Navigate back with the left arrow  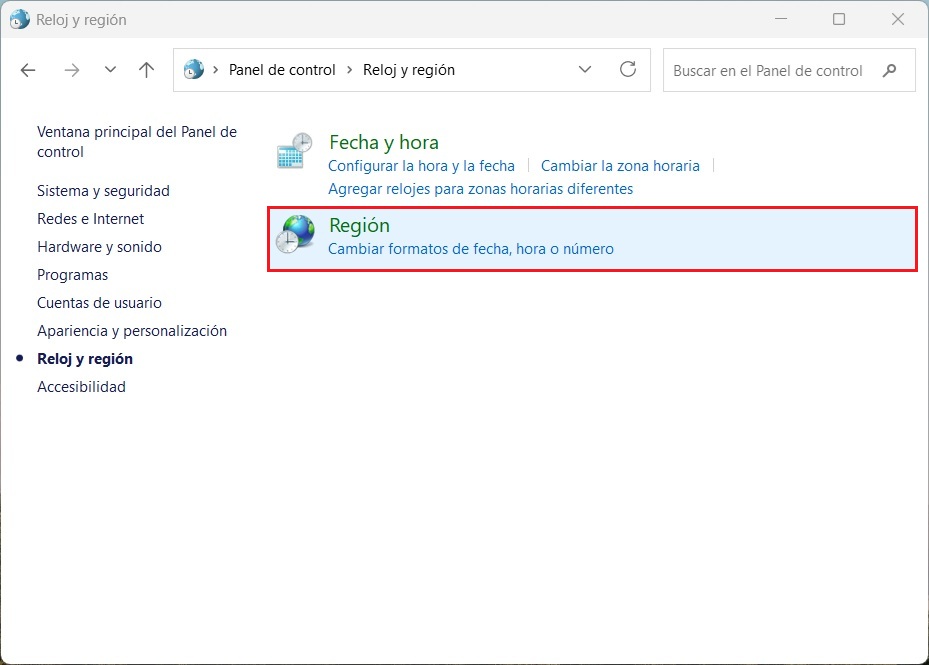click(x=27, y=70)
